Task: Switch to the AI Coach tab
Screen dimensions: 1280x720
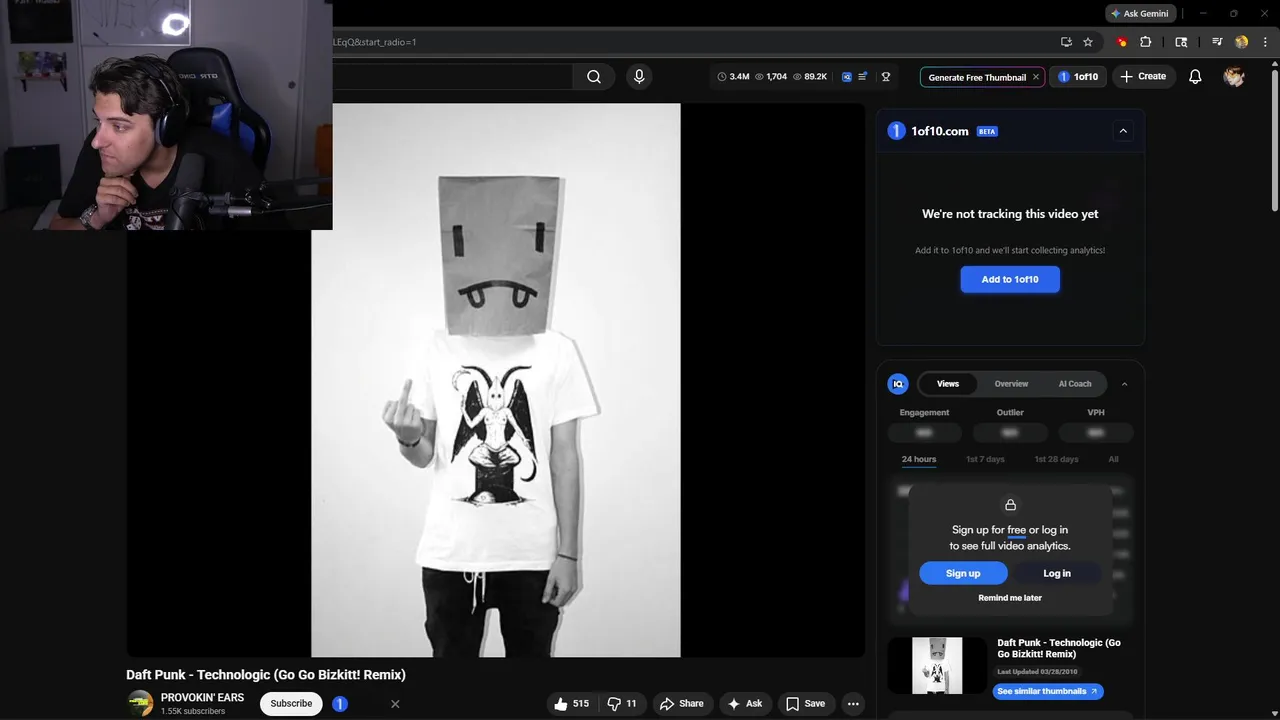Action: [x=1075, y=384]
